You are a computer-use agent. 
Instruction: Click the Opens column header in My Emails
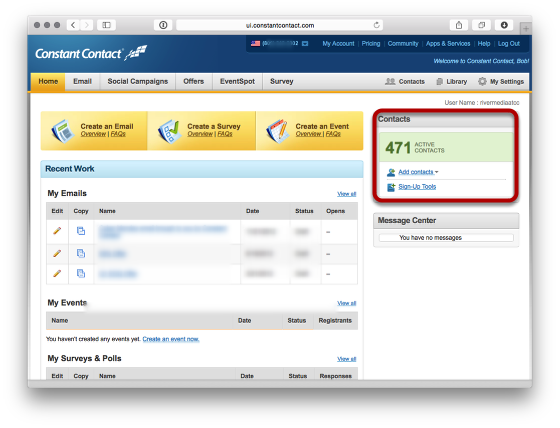[335, 211]
